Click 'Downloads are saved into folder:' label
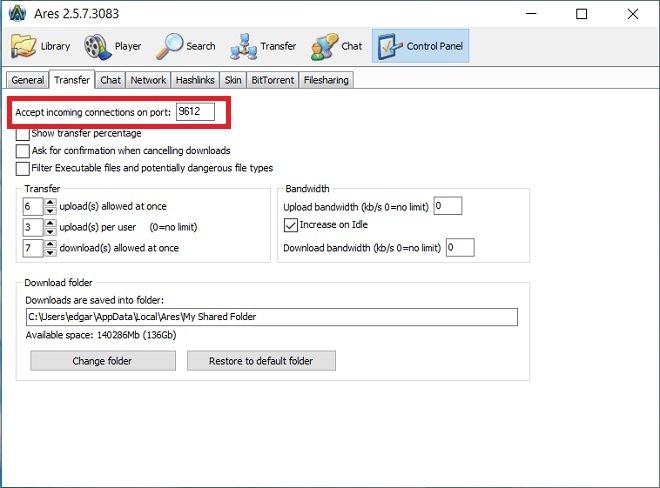This screenshot has height=488, width=660. coord(94,300)
